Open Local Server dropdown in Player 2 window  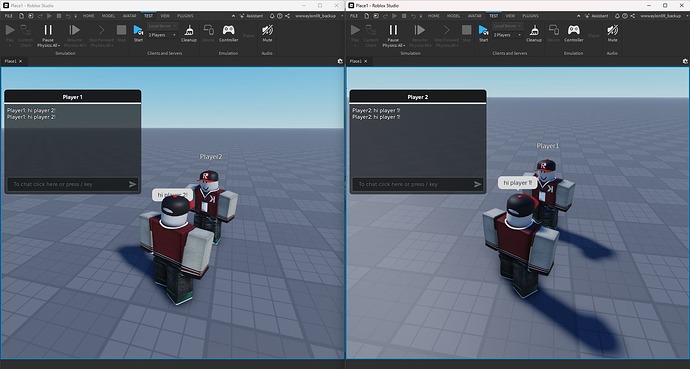point(507,26)
